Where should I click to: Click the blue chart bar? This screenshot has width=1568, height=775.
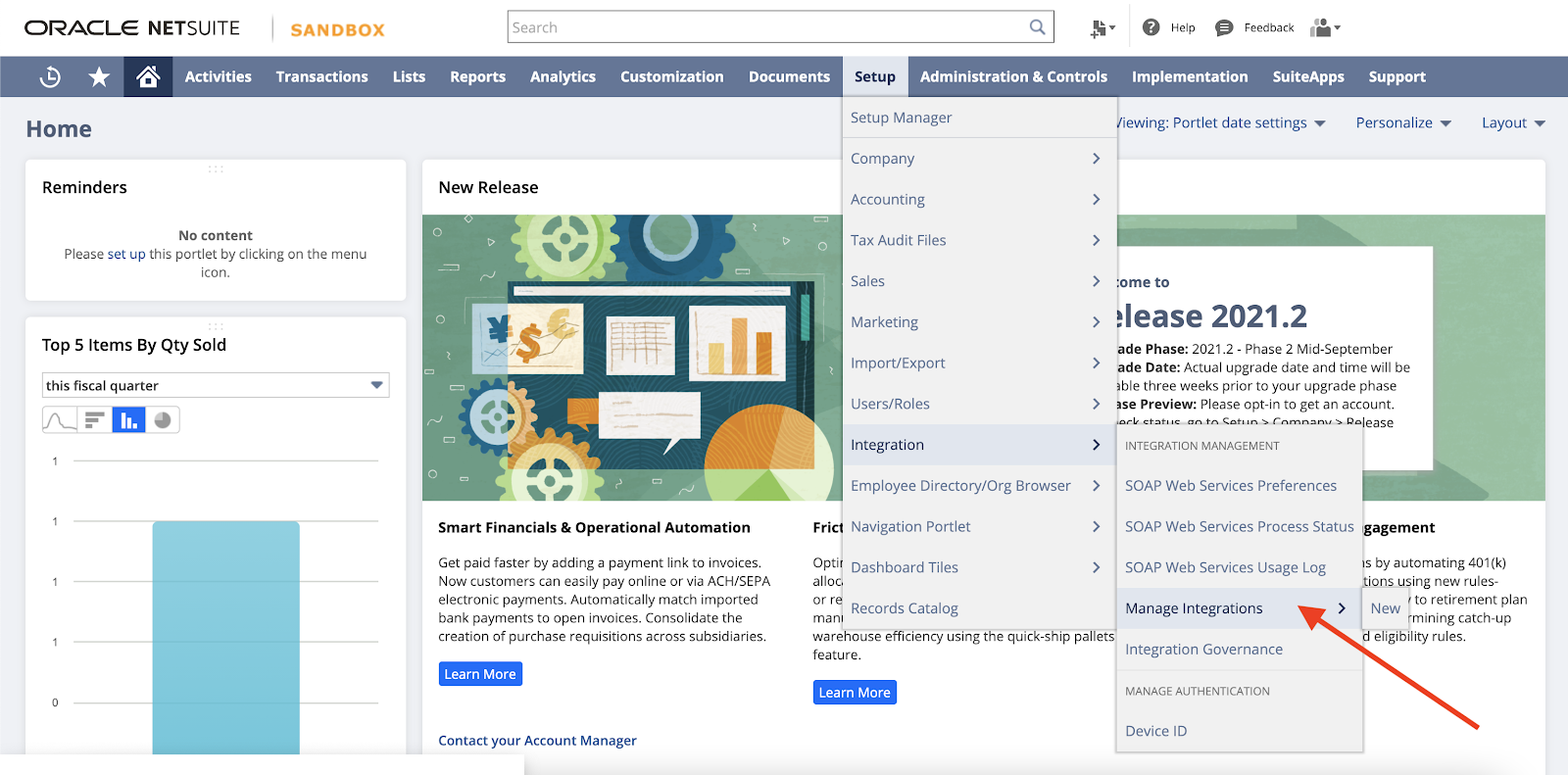pyautogui.click(x=225, y=637)
